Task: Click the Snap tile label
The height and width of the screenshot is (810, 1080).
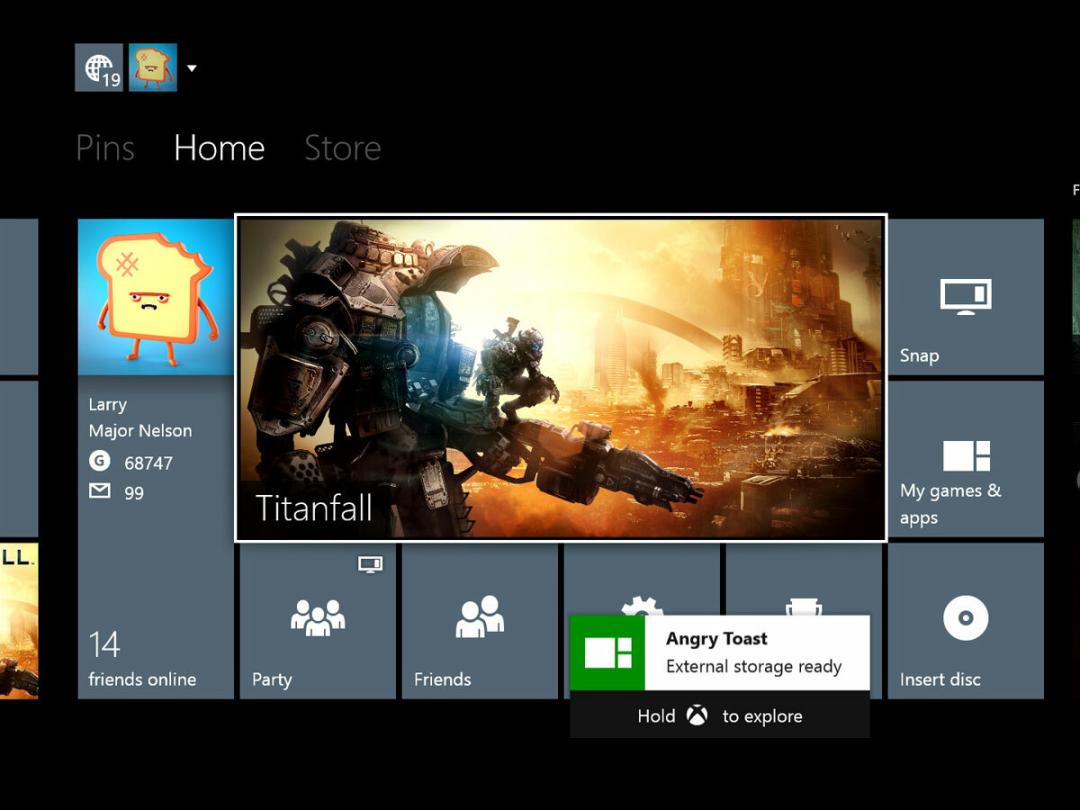Action: coord(920,355)
